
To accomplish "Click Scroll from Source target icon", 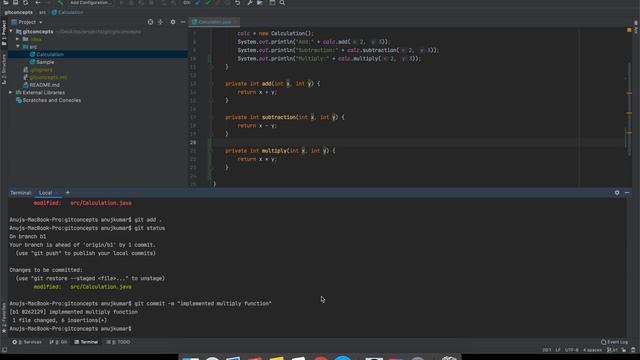I will [150, 22].
